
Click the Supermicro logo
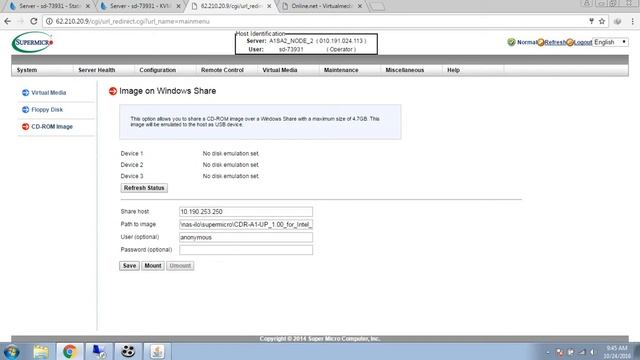click(33, 42)
